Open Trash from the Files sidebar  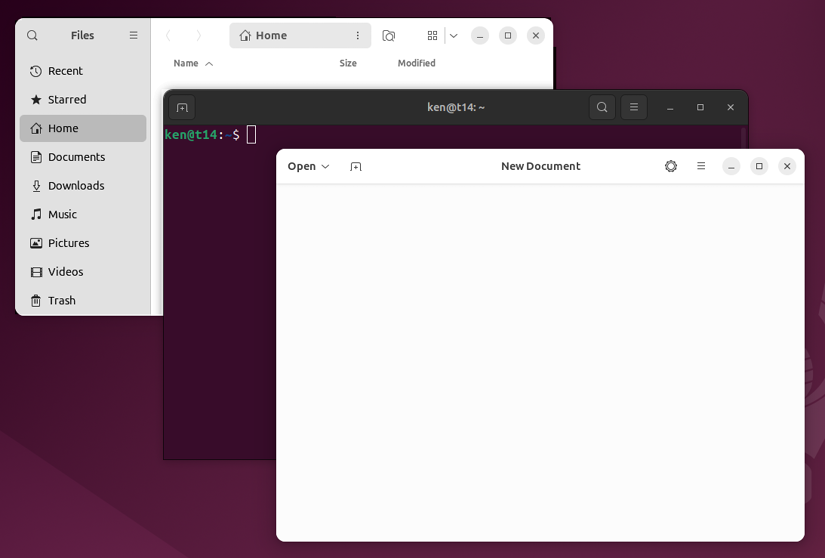(61, 300)
